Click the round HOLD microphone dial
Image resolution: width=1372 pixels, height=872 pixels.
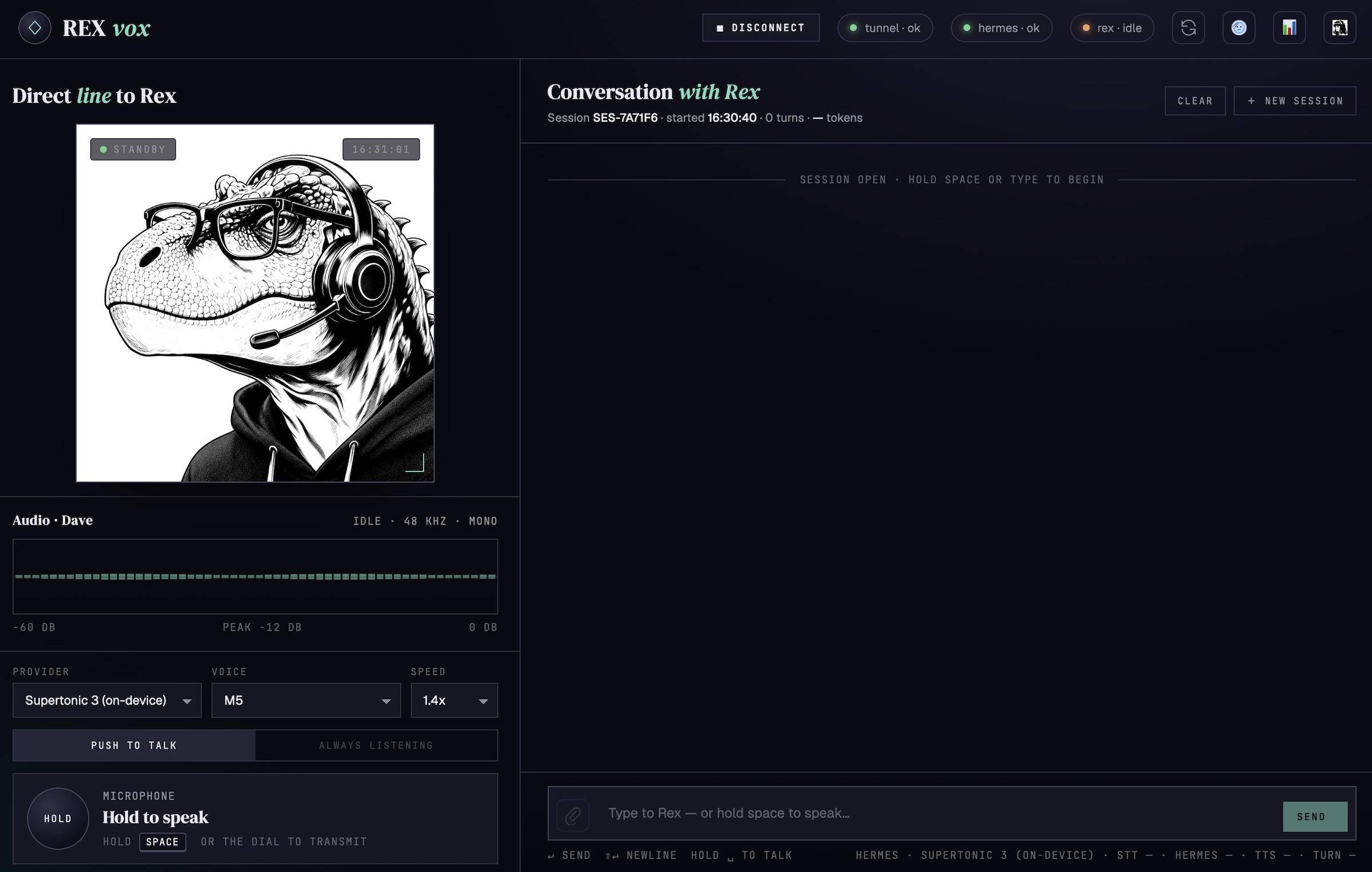58,818
